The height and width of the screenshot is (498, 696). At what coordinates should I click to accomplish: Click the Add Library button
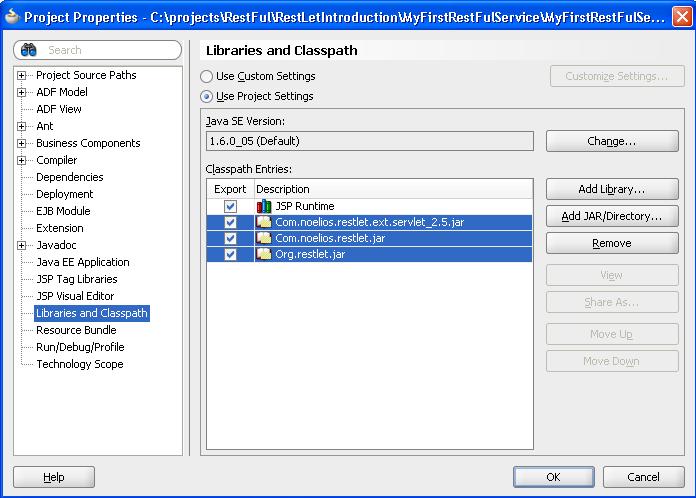(x=612, y=189)
